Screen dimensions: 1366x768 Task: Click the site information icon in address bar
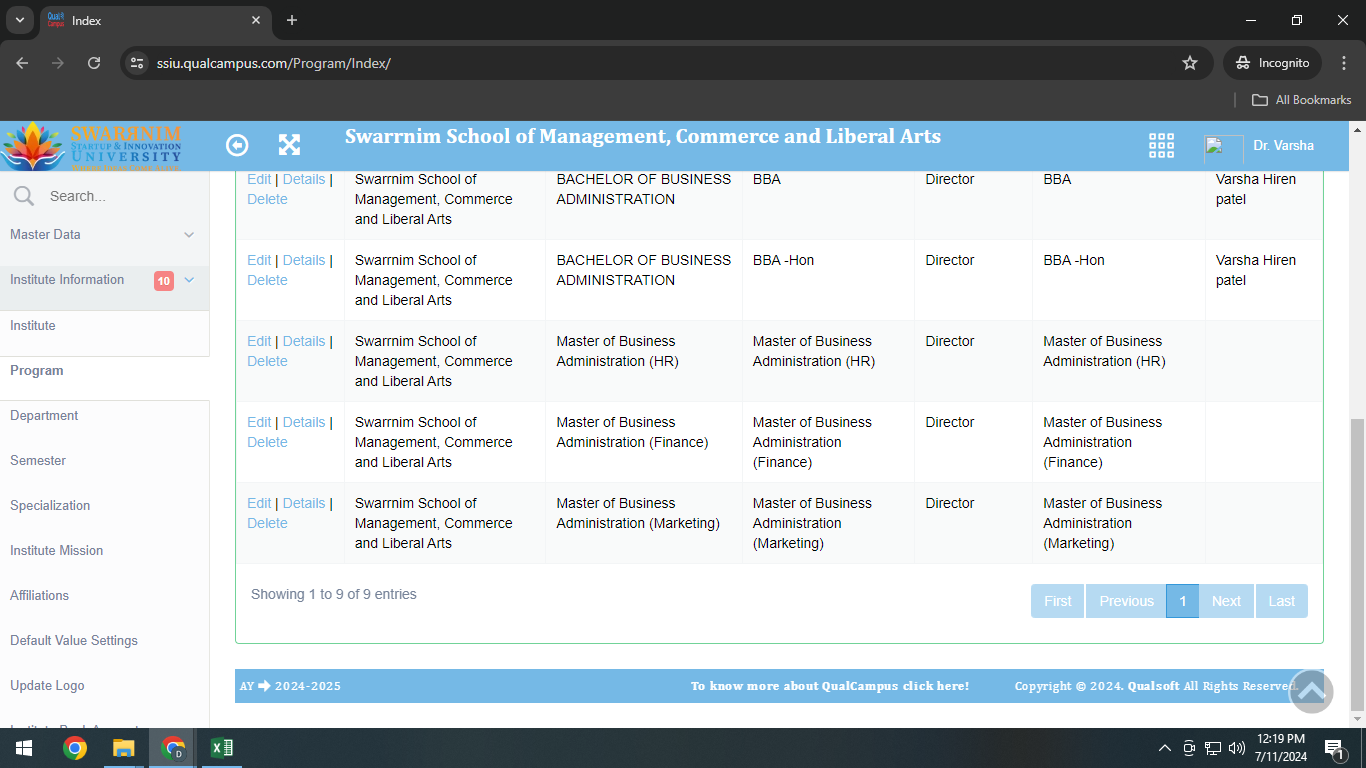tap(138, 63)
